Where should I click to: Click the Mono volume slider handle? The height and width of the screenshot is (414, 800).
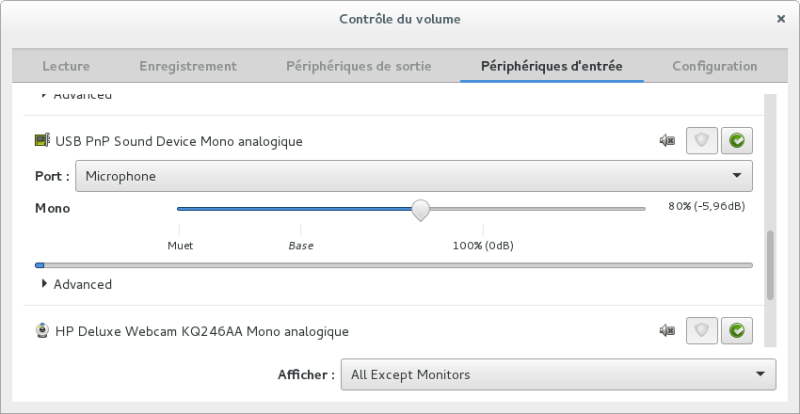[x=421, y=209]
